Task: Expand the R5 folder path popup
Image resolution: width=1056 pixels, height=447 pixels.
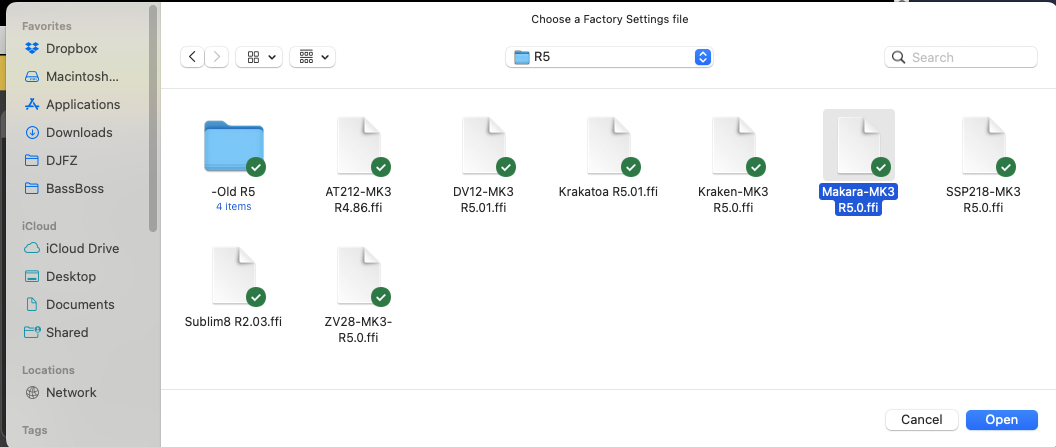Action: [x=609, y=57]
